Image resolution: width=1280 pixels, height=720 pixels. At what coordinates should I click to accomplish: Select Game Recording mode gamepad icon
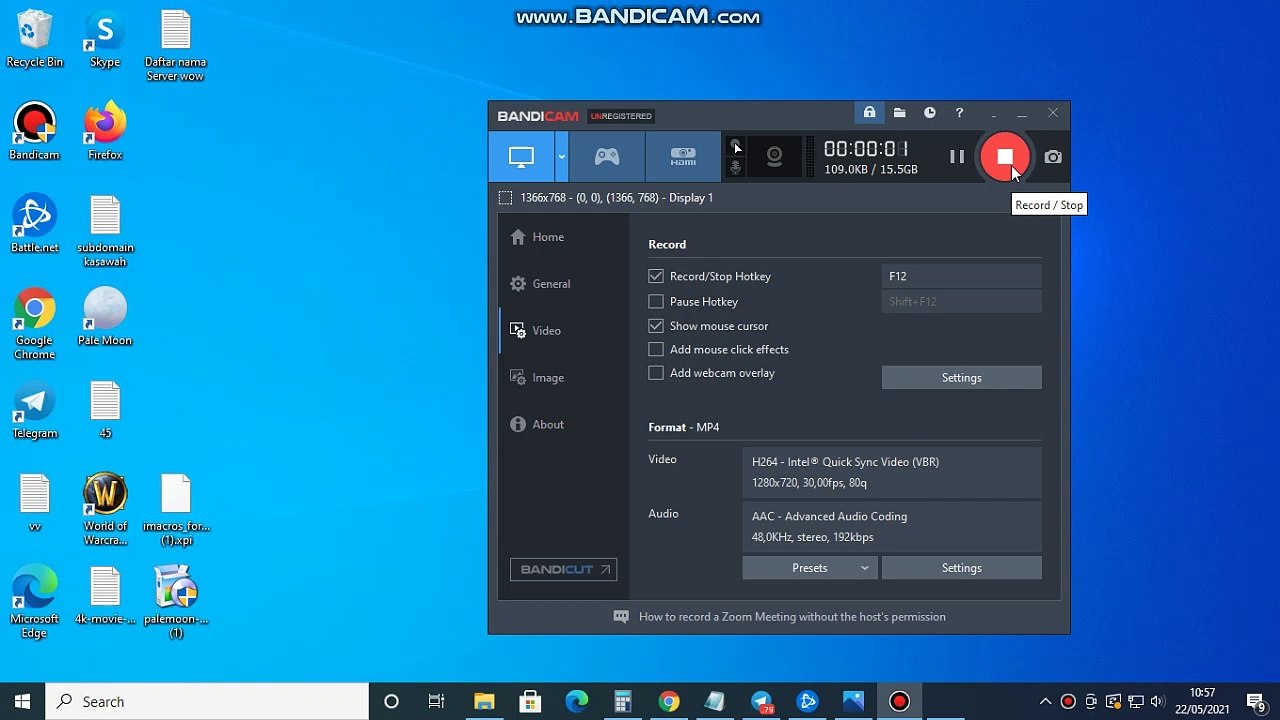pos(607,157)
